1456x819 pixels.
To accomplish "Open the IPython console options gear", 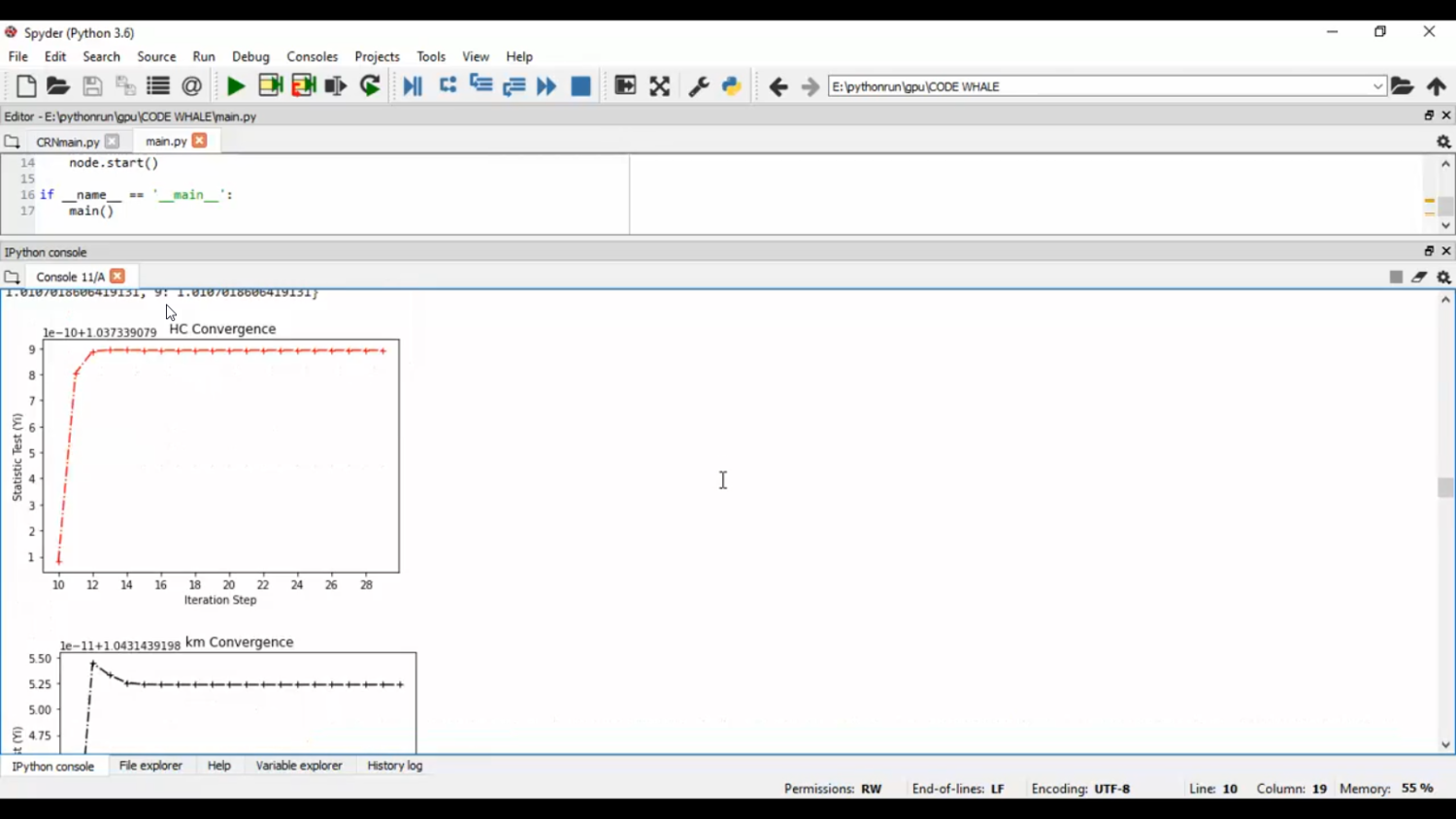I will pos(1443,278).
